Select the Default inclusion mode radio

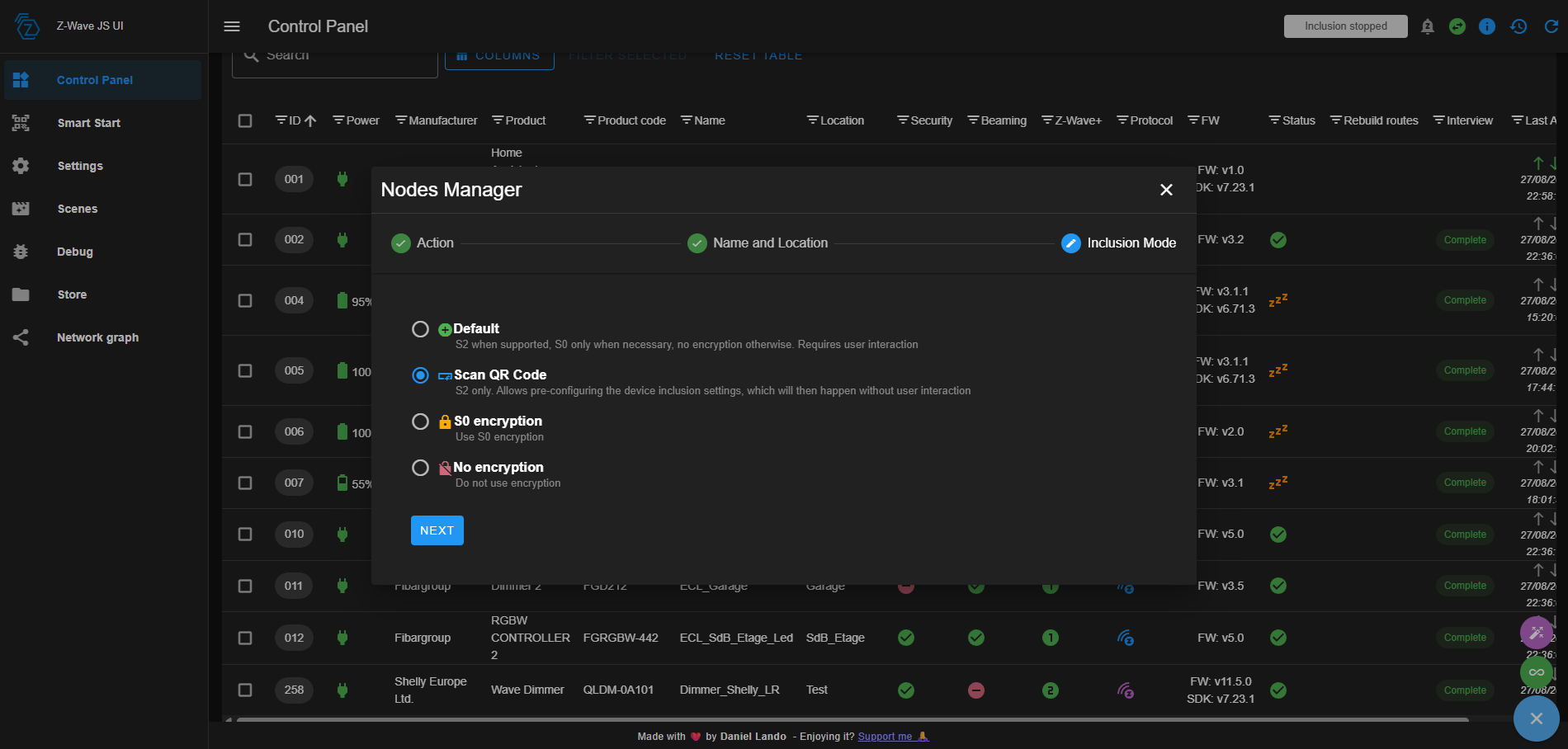[420, 329]
